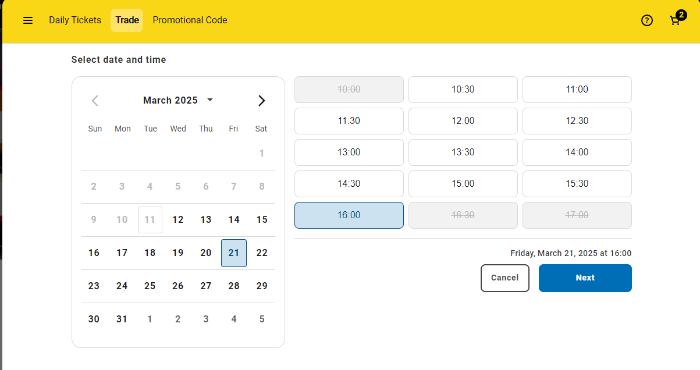Select the 12:30 time slot

(x=577, y=121)
